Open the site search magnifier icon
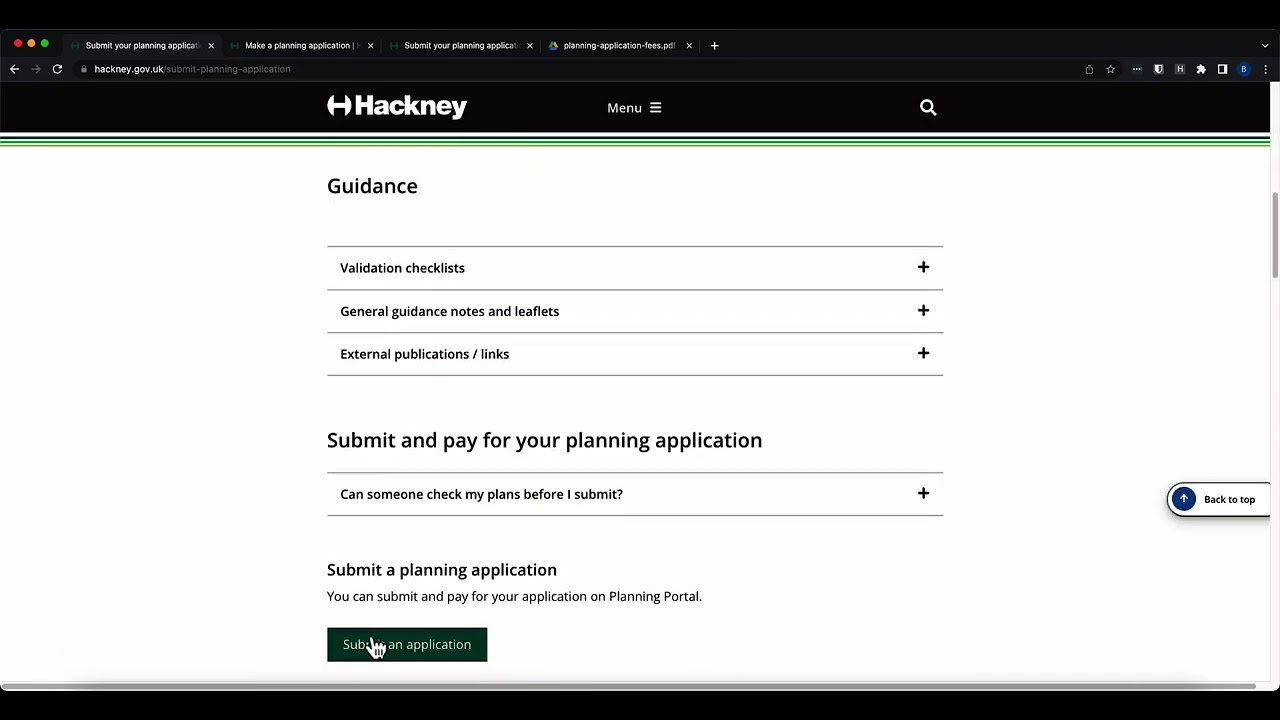Image resolution: width=1280 pixels, height=720 pixels. [928, 107]
